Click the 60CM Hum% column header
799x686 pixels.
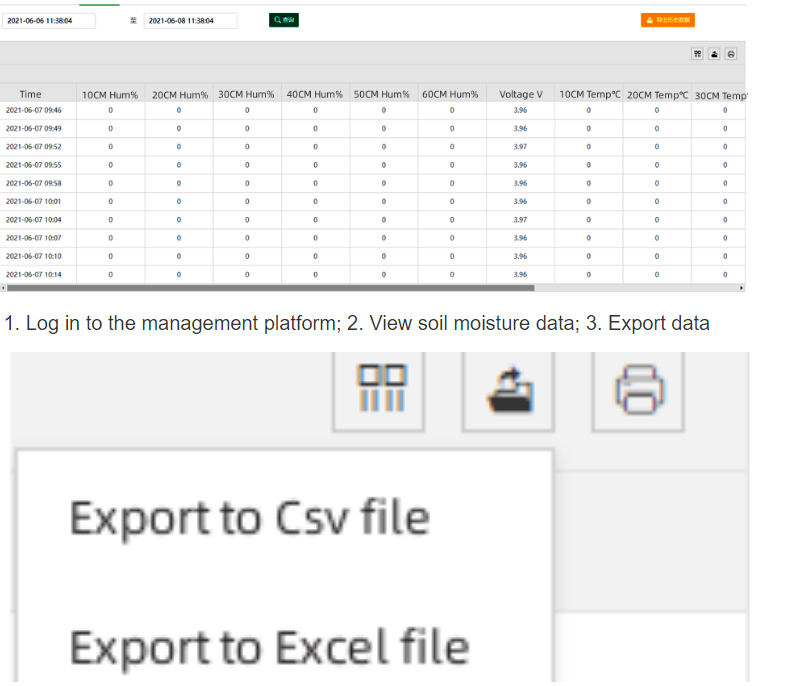pyautogui.click(x=450, y=94)
